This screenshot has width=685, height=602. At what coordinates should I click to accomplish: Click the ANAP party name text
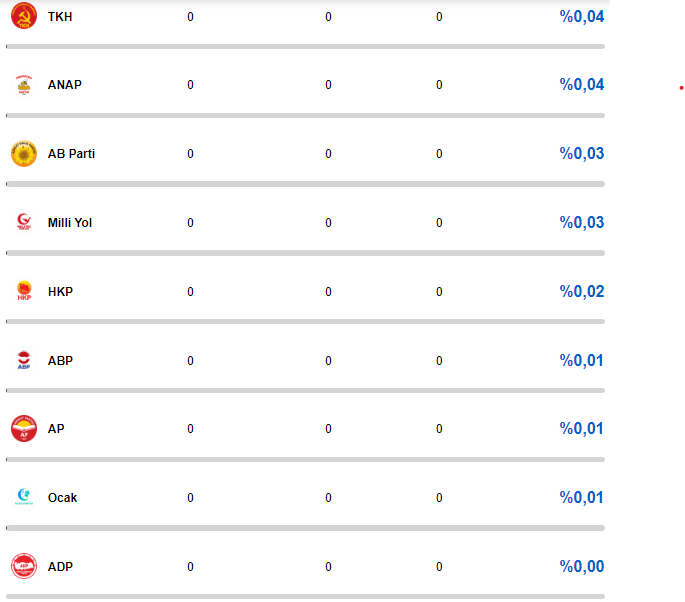tap(65, 85)
